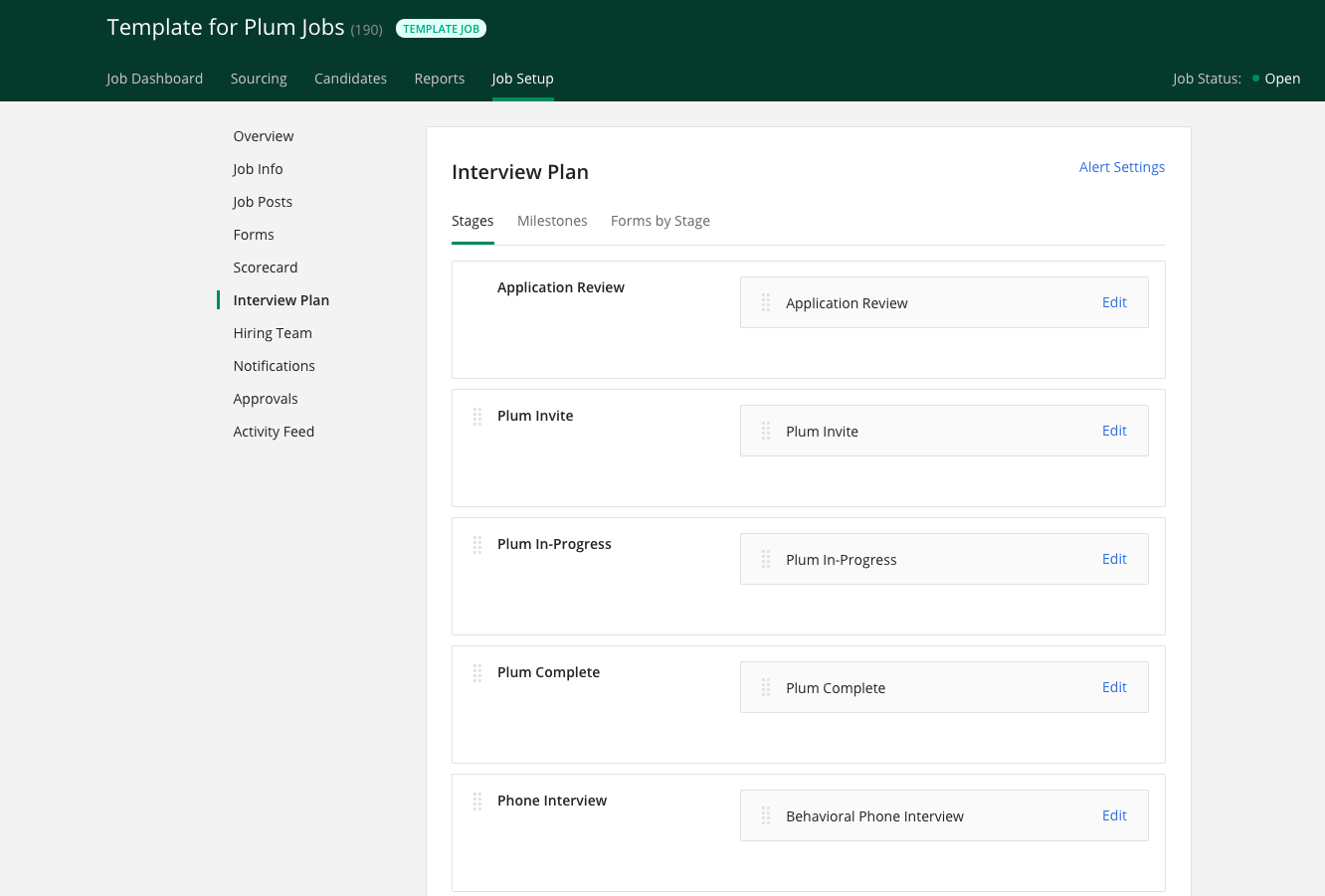
Task: Edit the Plum In-Progress interview
Action: pyautogui.click(x=1114, y=559)
